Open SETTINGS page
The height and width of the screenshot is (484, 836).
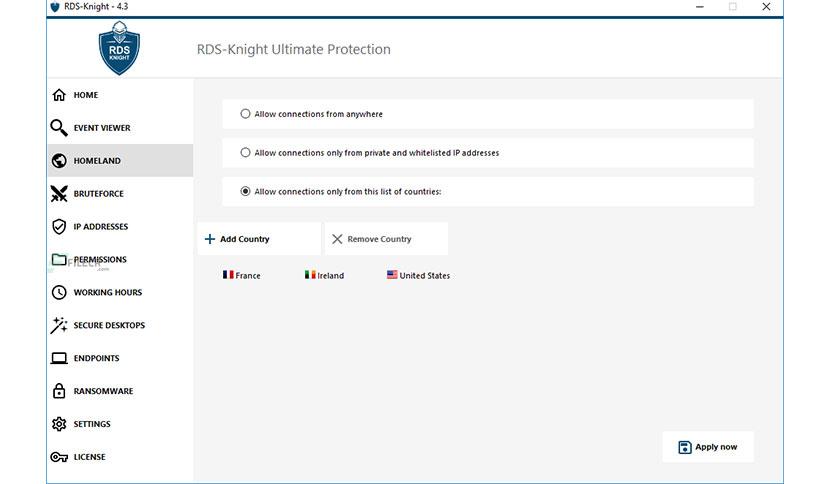[120, 424]
